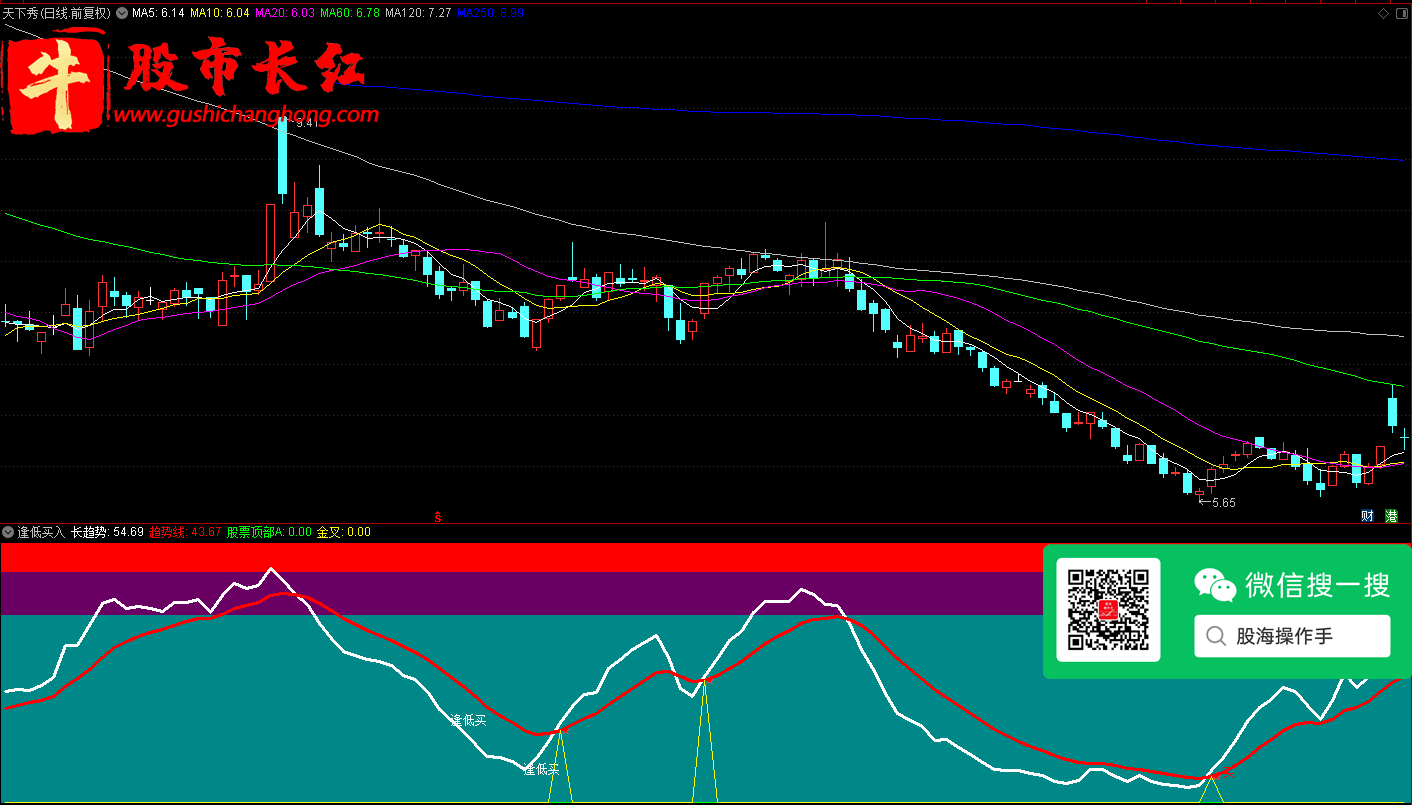Click the 逢低买入 indicator name
The image size is (1412, 805).
coord(41,532)
